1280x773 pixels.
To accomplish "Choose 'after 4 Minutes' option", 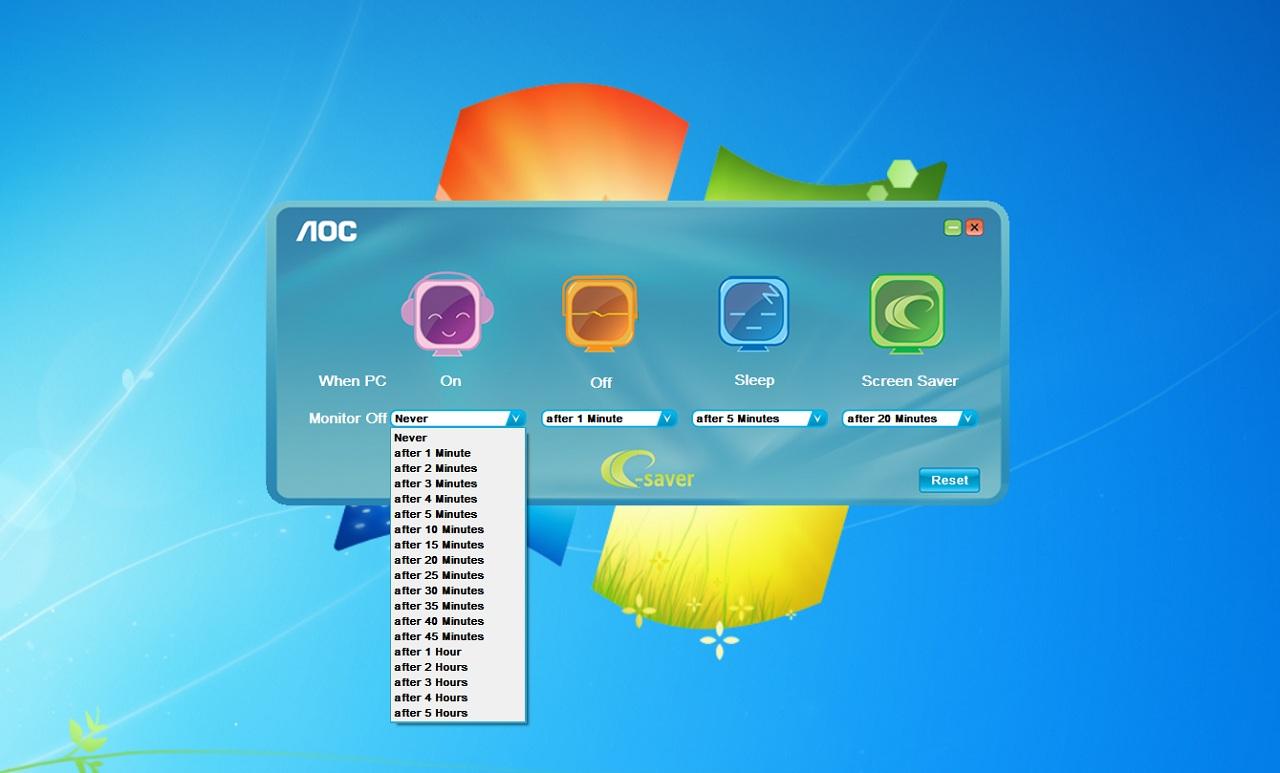I will tap(458, 499).
